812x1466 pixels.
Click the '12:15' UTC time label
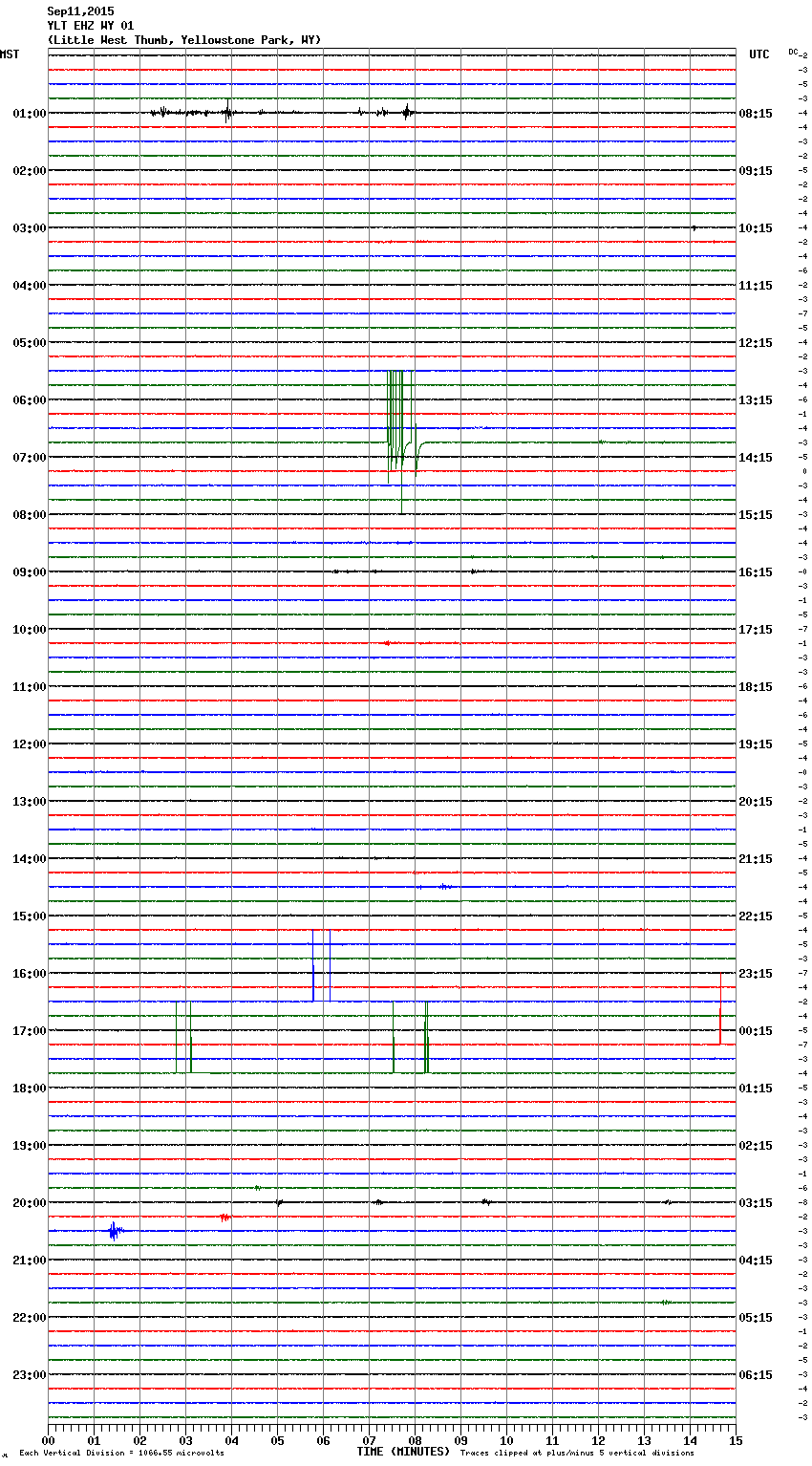[x=756, y=343]
